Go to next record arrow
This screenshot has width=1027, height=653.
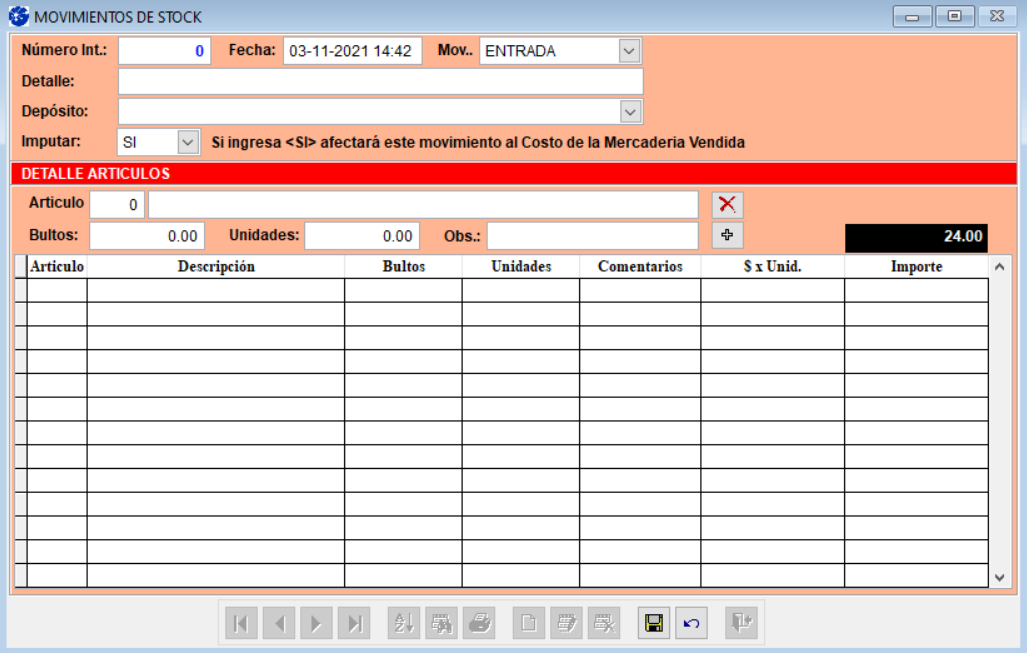click(316, 623)
